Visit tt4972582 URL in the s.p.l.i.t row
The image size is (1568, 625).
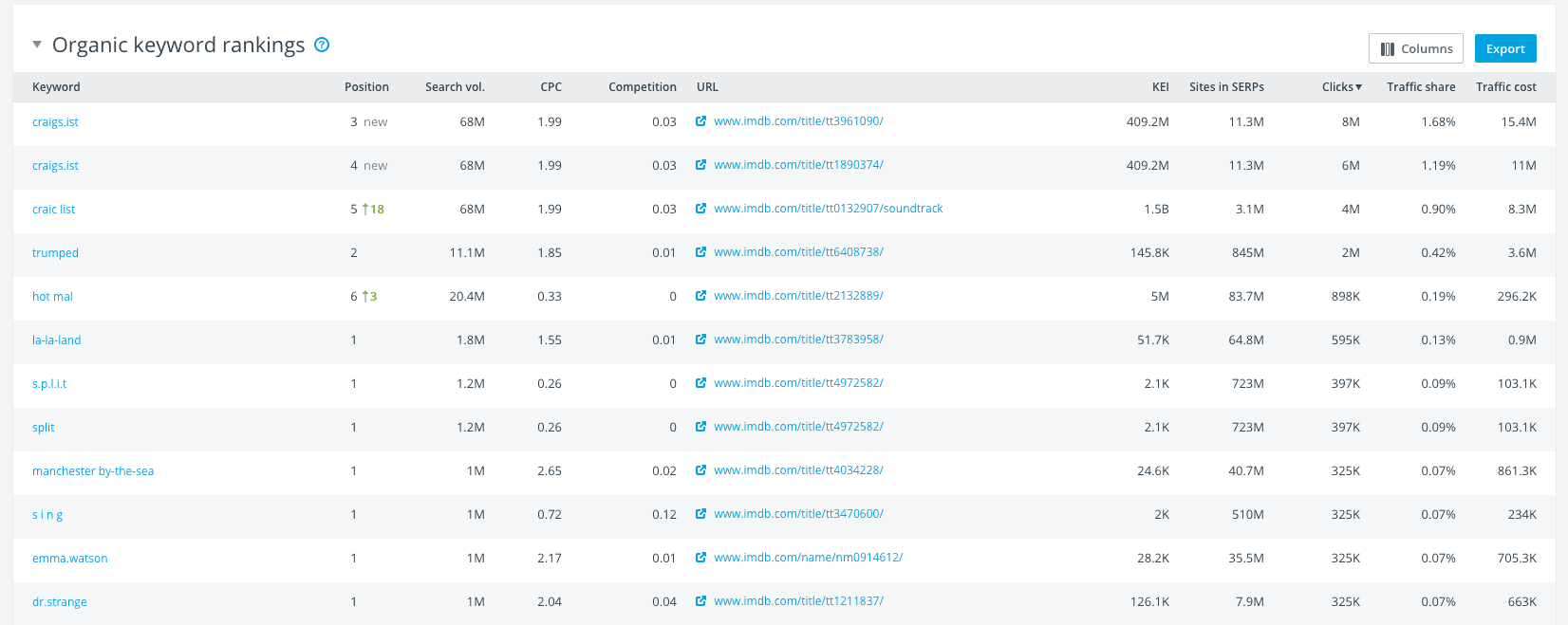798,383
